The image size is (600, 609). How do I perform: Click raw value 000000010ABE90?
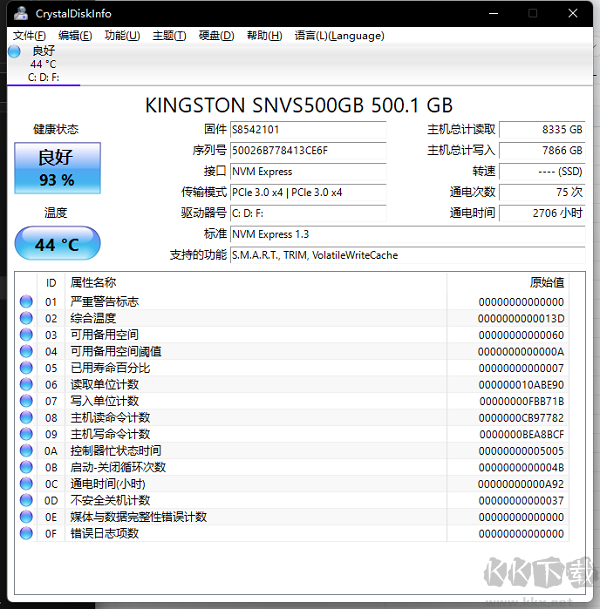(x=521, y=385)
